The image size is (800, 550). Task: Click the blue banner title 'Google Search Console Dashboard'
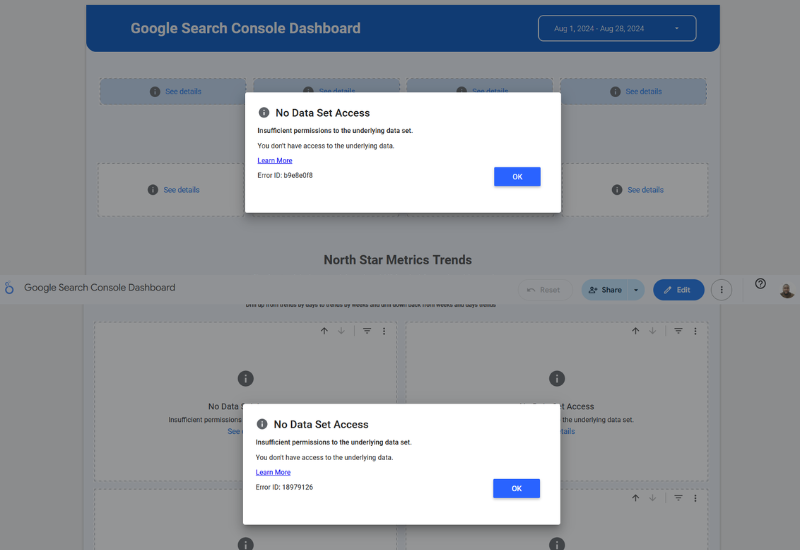pyautogui.click(x=245, y=28)
